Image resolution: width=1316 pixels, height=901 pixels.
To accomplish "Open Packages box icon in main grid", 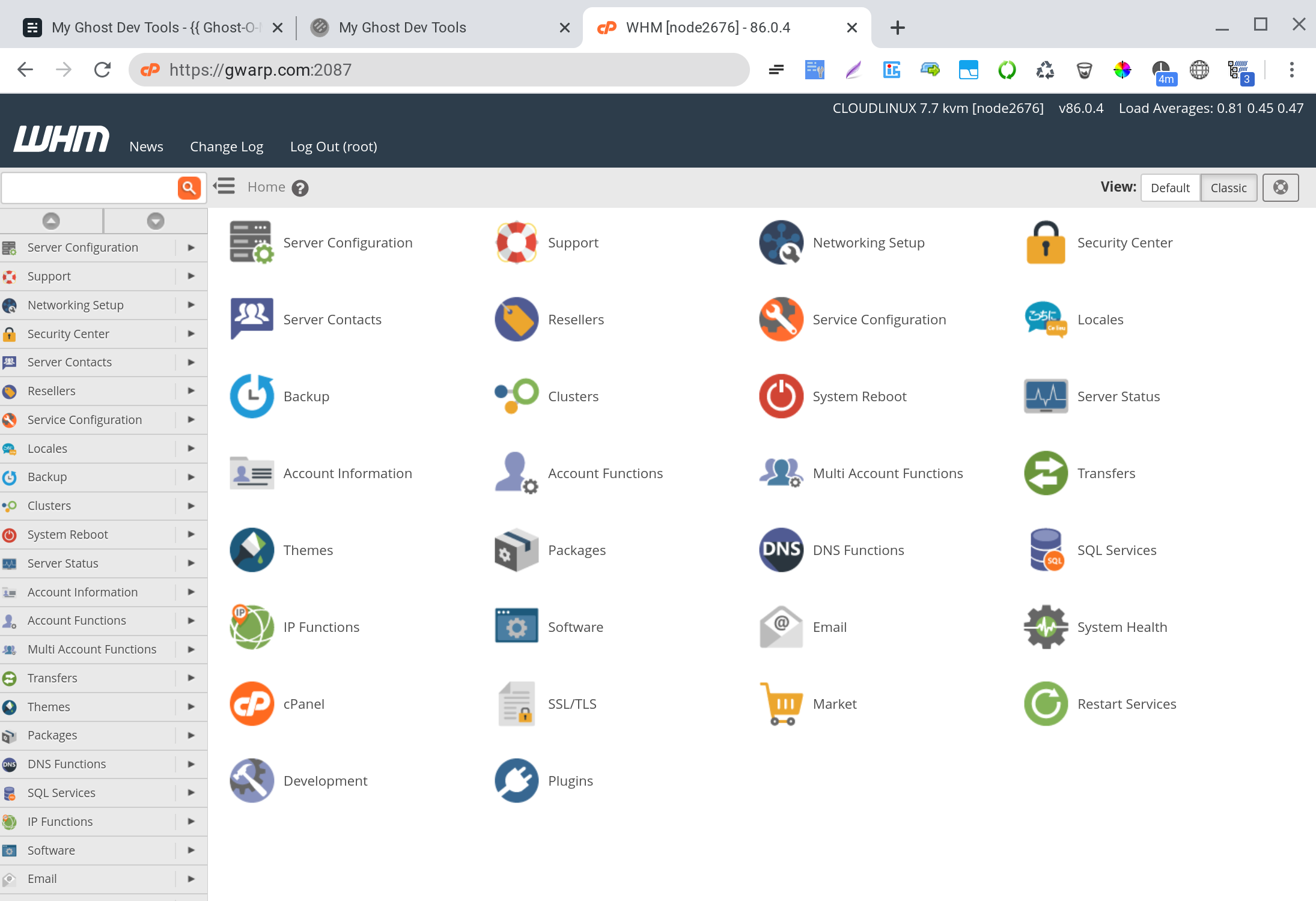I will tap(516, 550).
